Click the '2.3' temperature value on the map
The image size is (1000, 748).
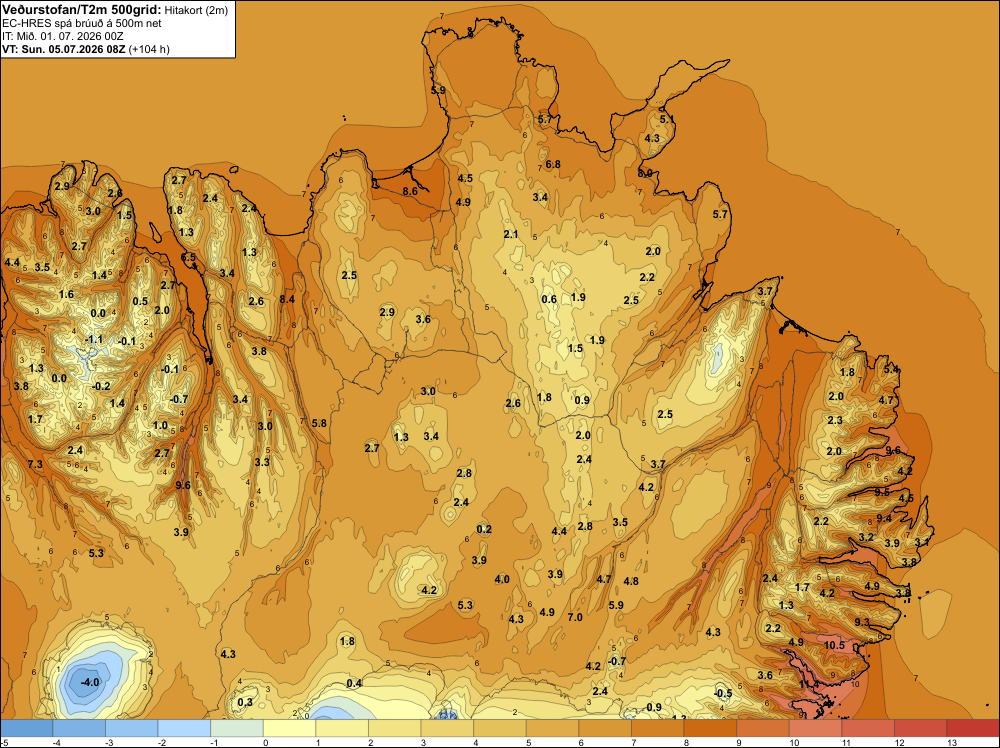[835, 420]
